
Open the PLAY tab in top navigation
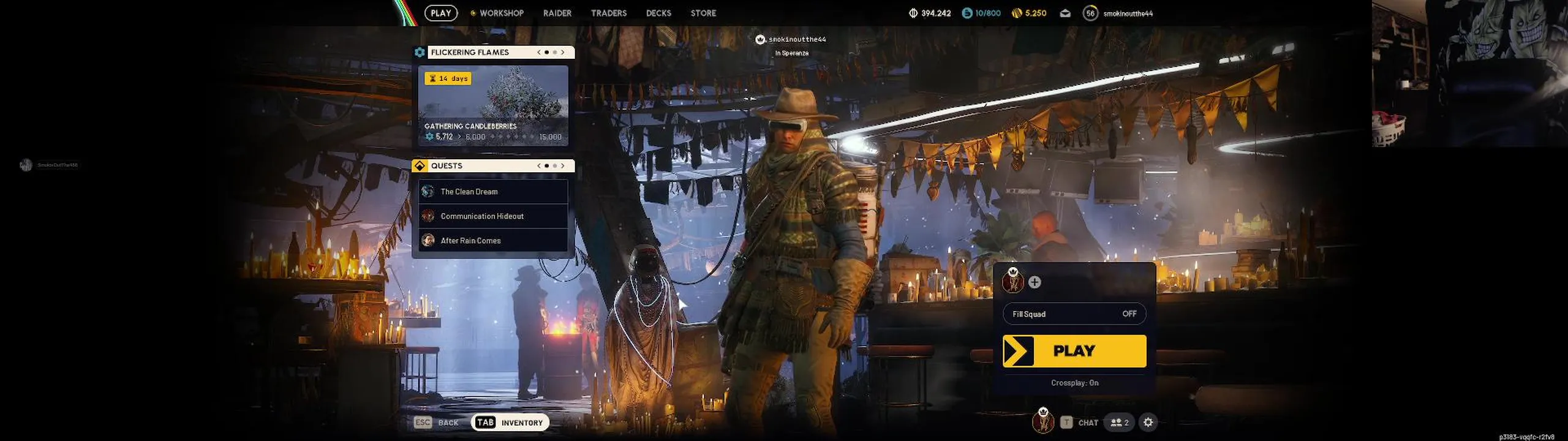(x=440, y=13)
